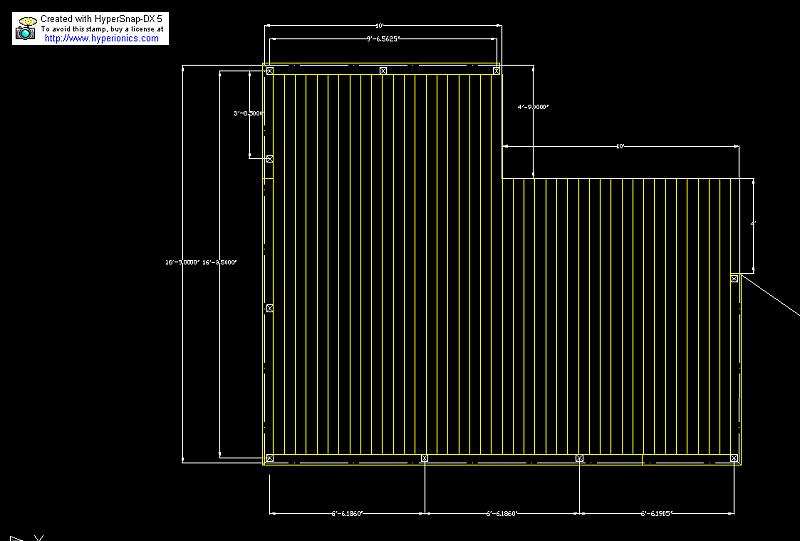Select the top-right post marker of upper section

(x=496, y=71)
